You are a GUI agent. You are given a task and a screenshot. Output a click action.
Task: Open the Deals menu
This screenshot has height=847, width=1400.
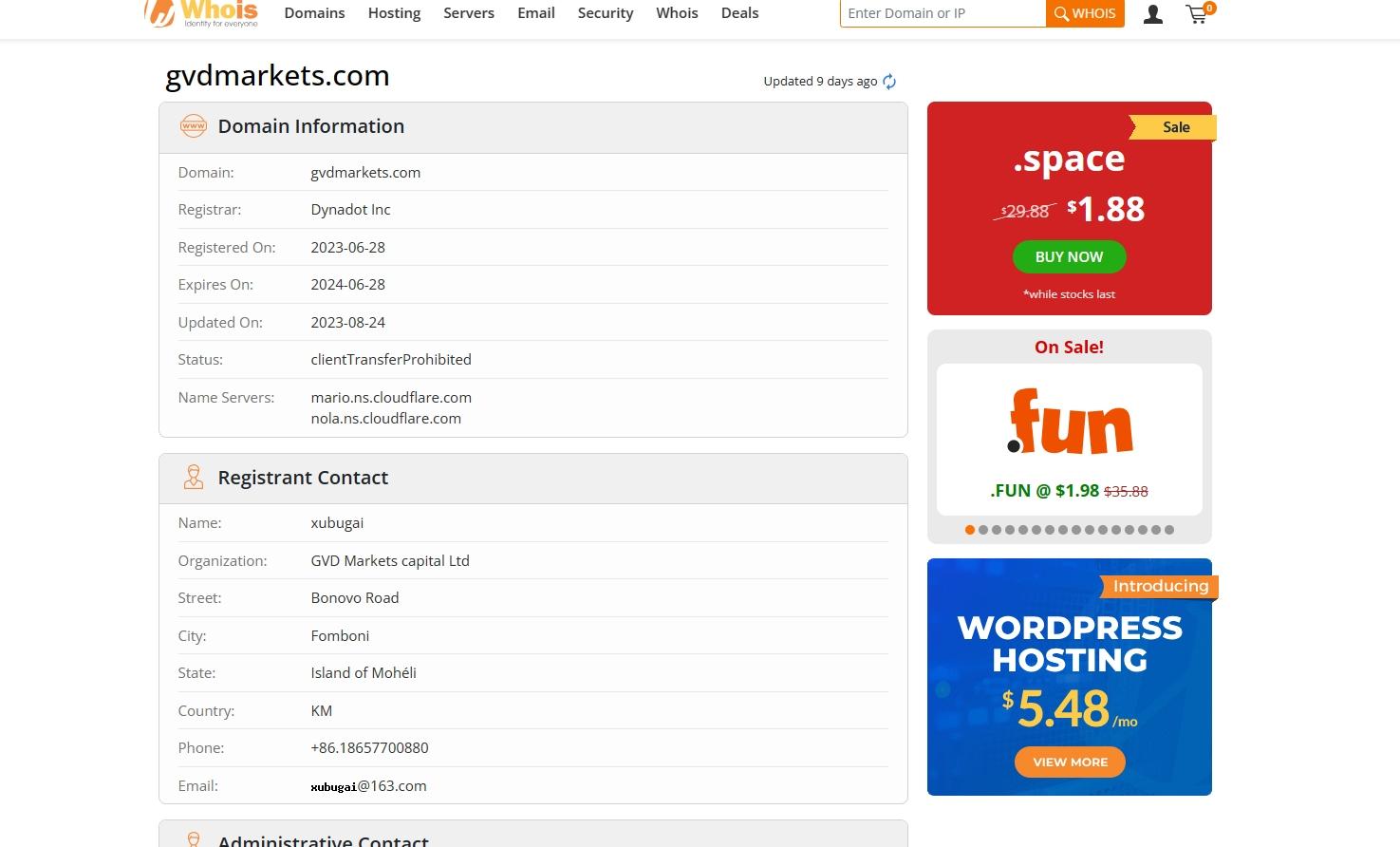[x=739, y=13]
